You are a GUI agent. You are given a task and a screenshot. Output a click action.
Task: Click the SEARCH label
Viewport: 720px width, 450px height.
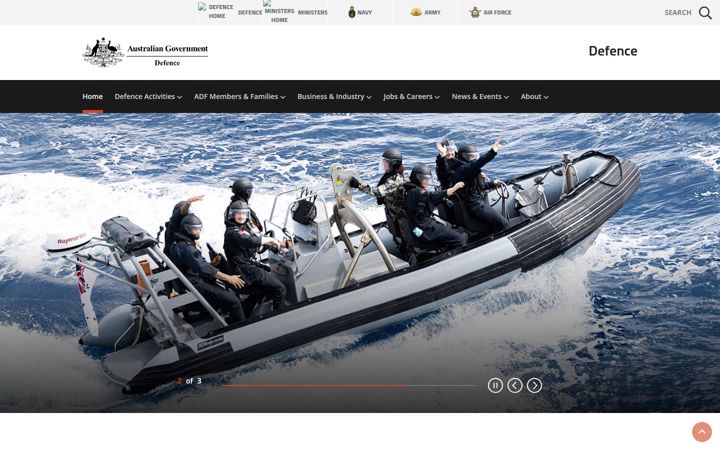pyautogui.click(x=678, y=12)
